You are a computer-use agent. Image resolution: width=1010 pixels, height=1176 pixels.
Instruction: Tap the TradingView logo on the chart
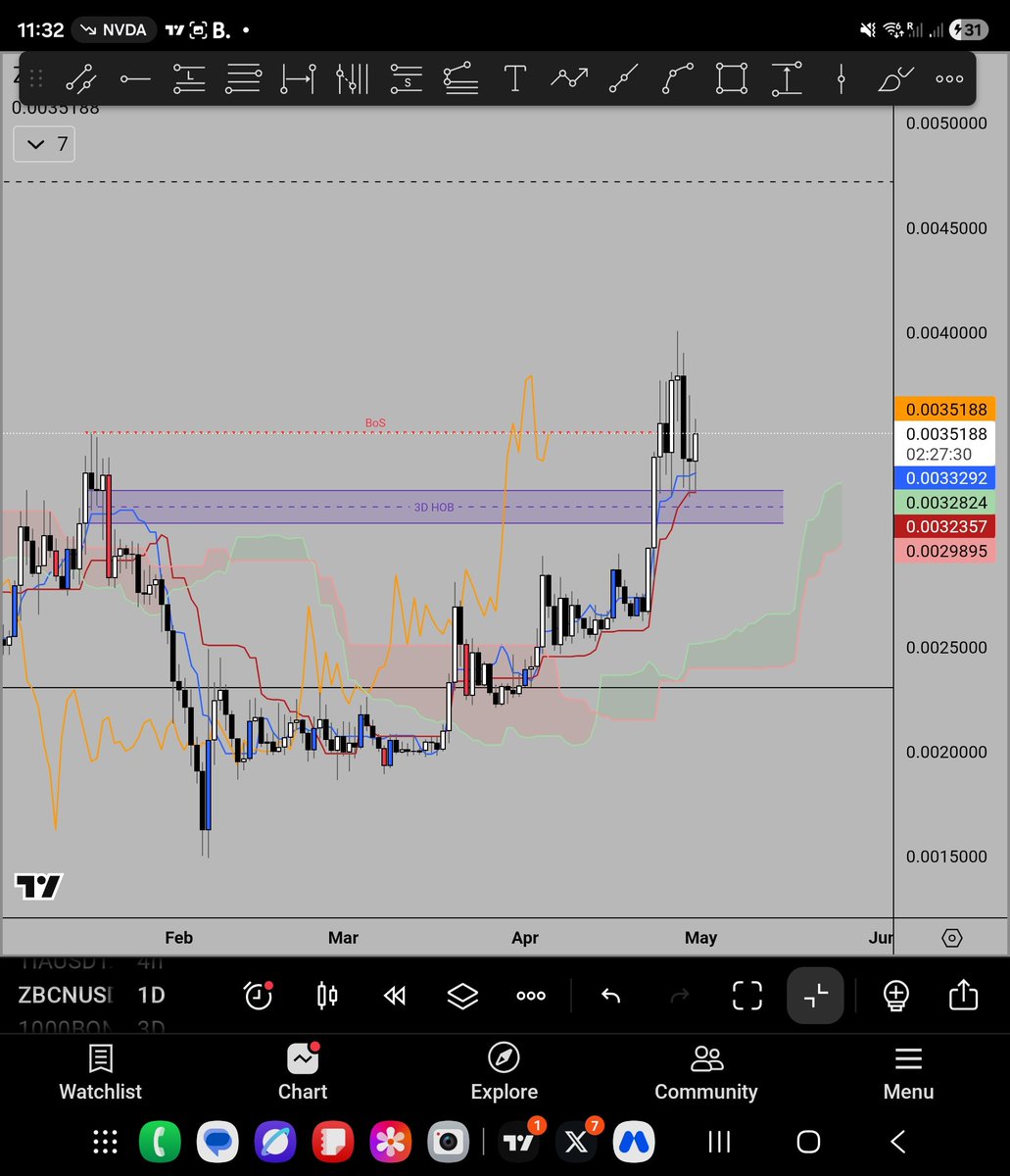tap(38, 887)
